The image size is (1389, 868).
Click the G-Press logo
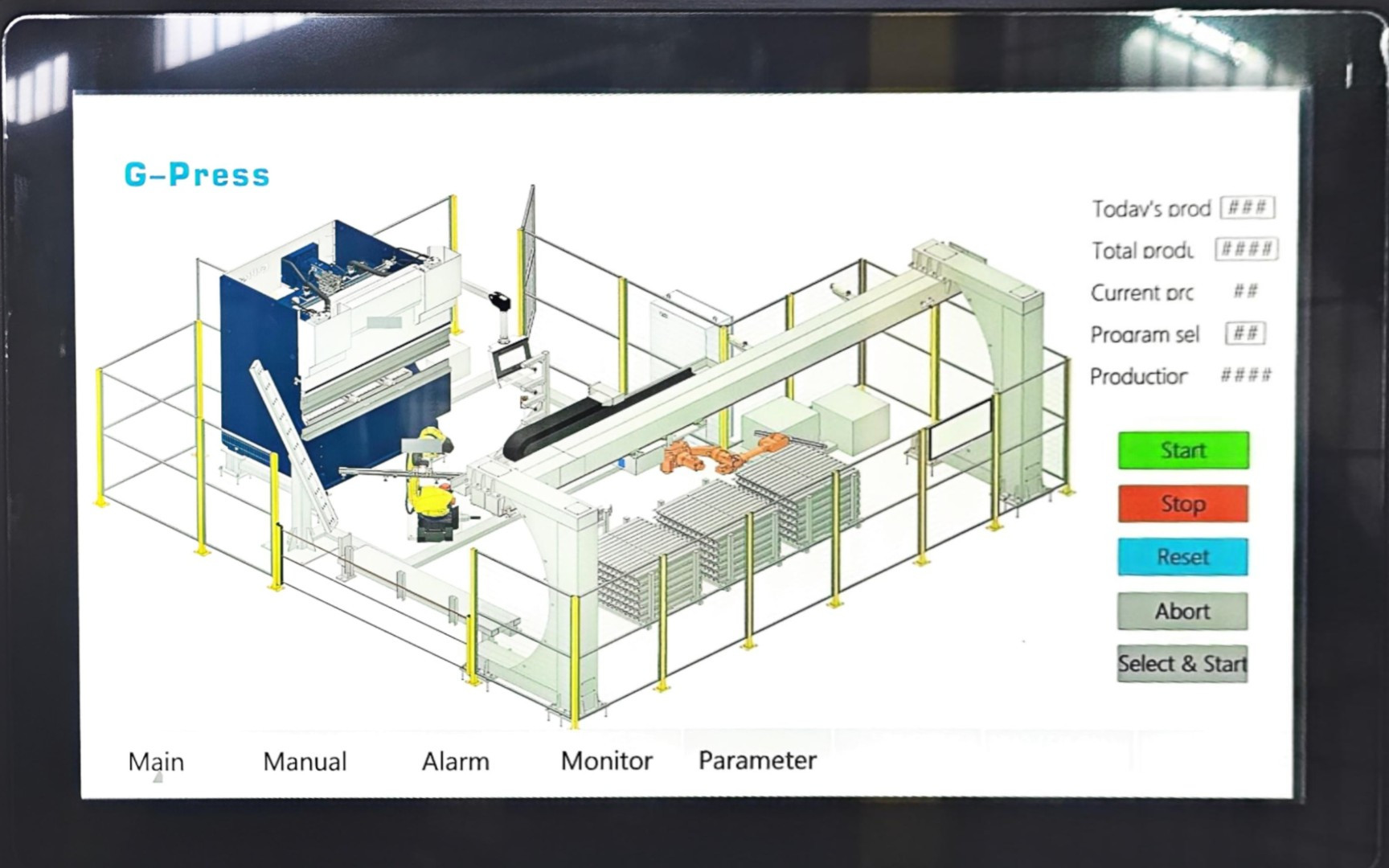click(197, 174)
